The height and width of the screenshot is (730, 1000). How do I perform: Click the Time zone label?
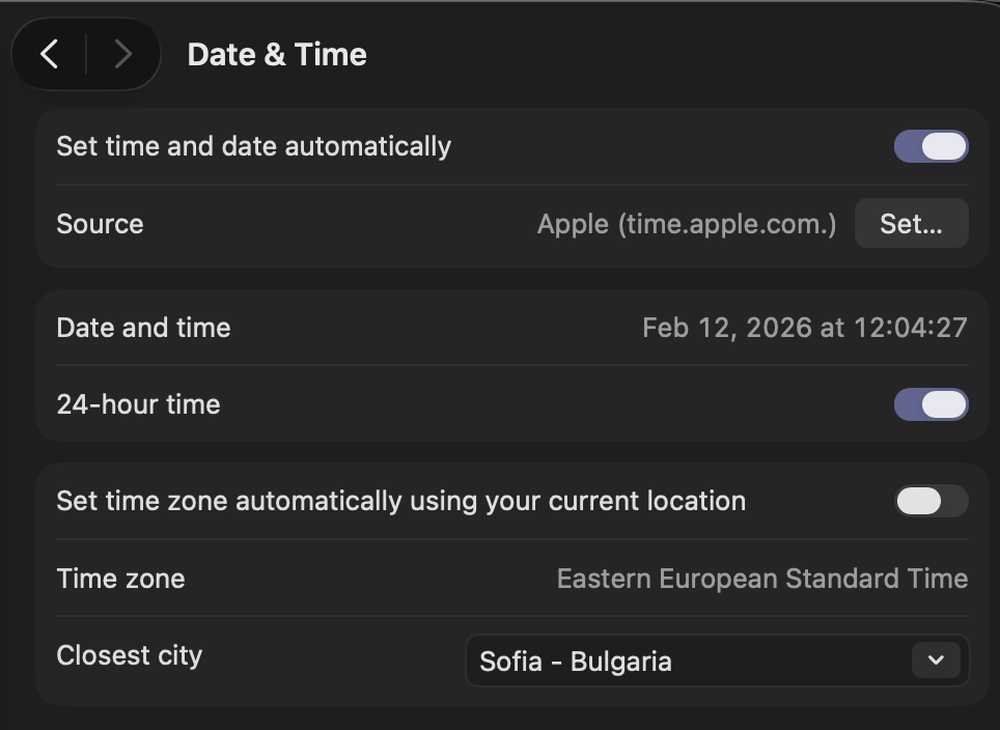[x=120, y=579]
